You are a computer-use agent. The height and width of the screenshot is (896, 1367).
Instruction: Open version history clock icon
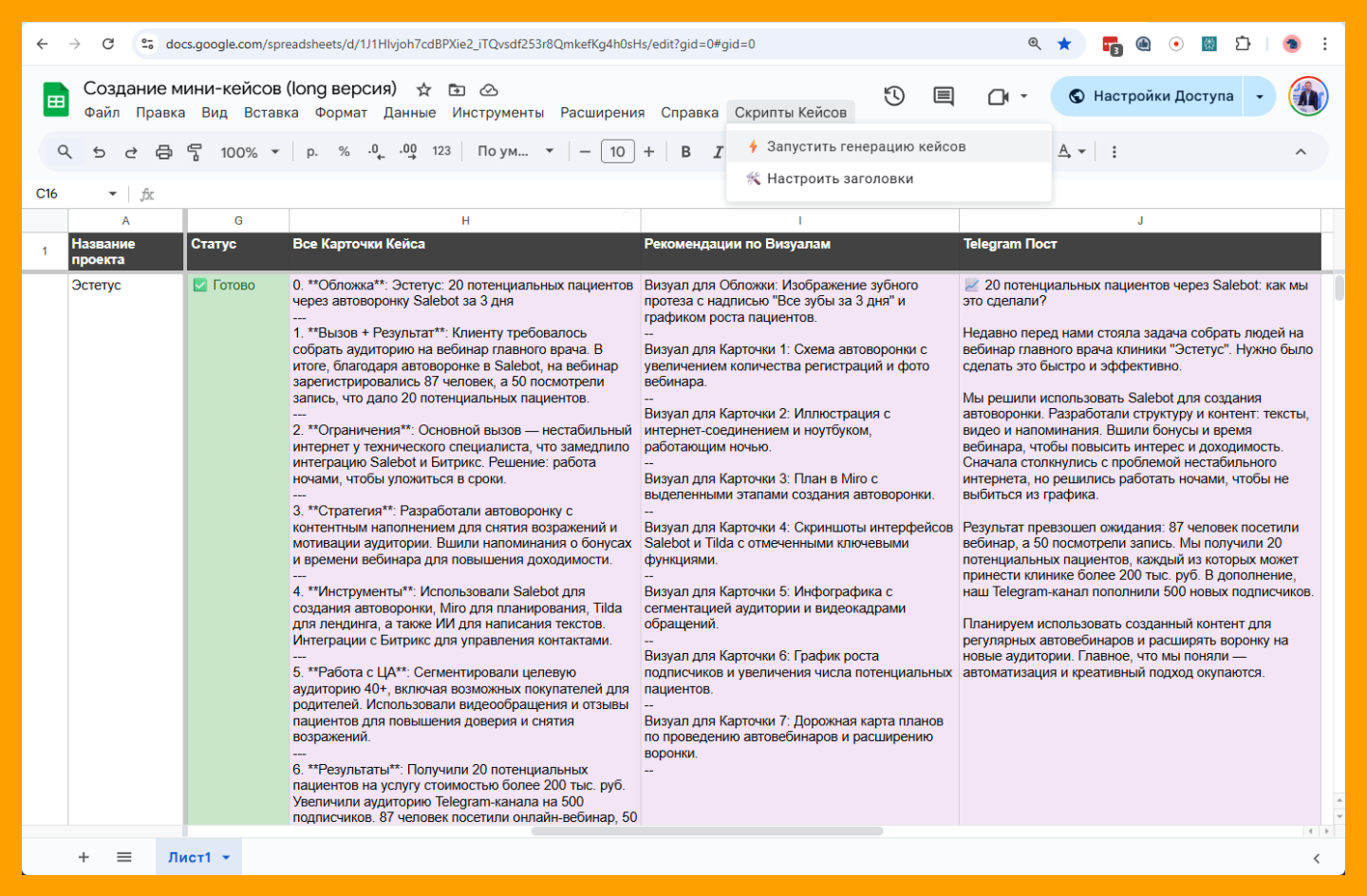[894, 96]
